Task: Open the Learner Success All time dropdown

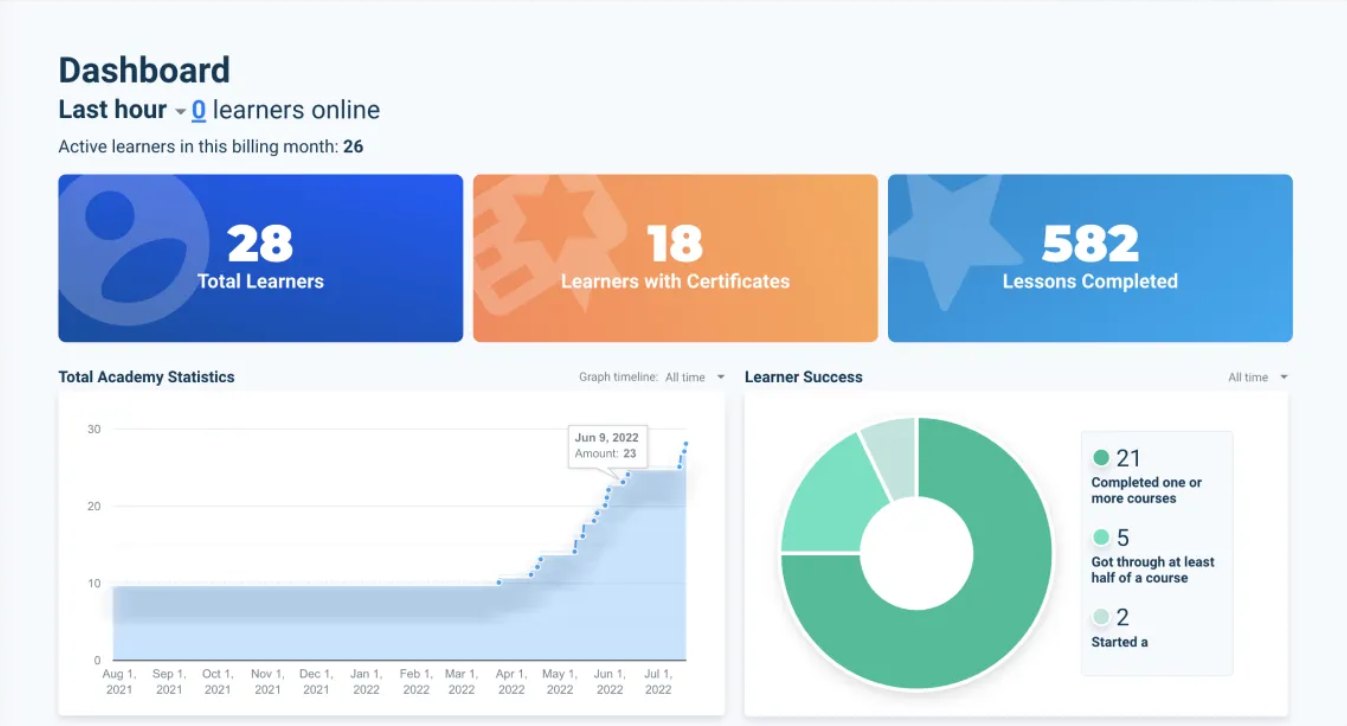Action: click(x=1257, y=377)
